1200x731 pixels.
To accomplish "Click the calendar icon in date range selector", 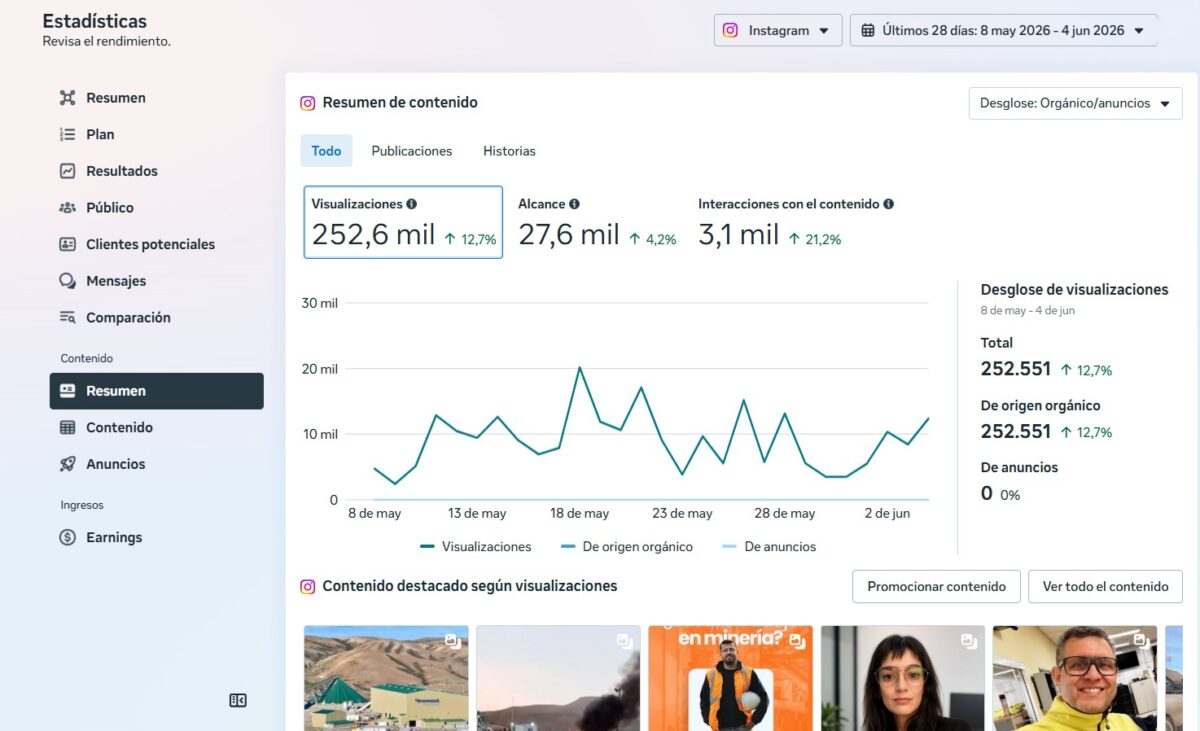I will 868,30.
